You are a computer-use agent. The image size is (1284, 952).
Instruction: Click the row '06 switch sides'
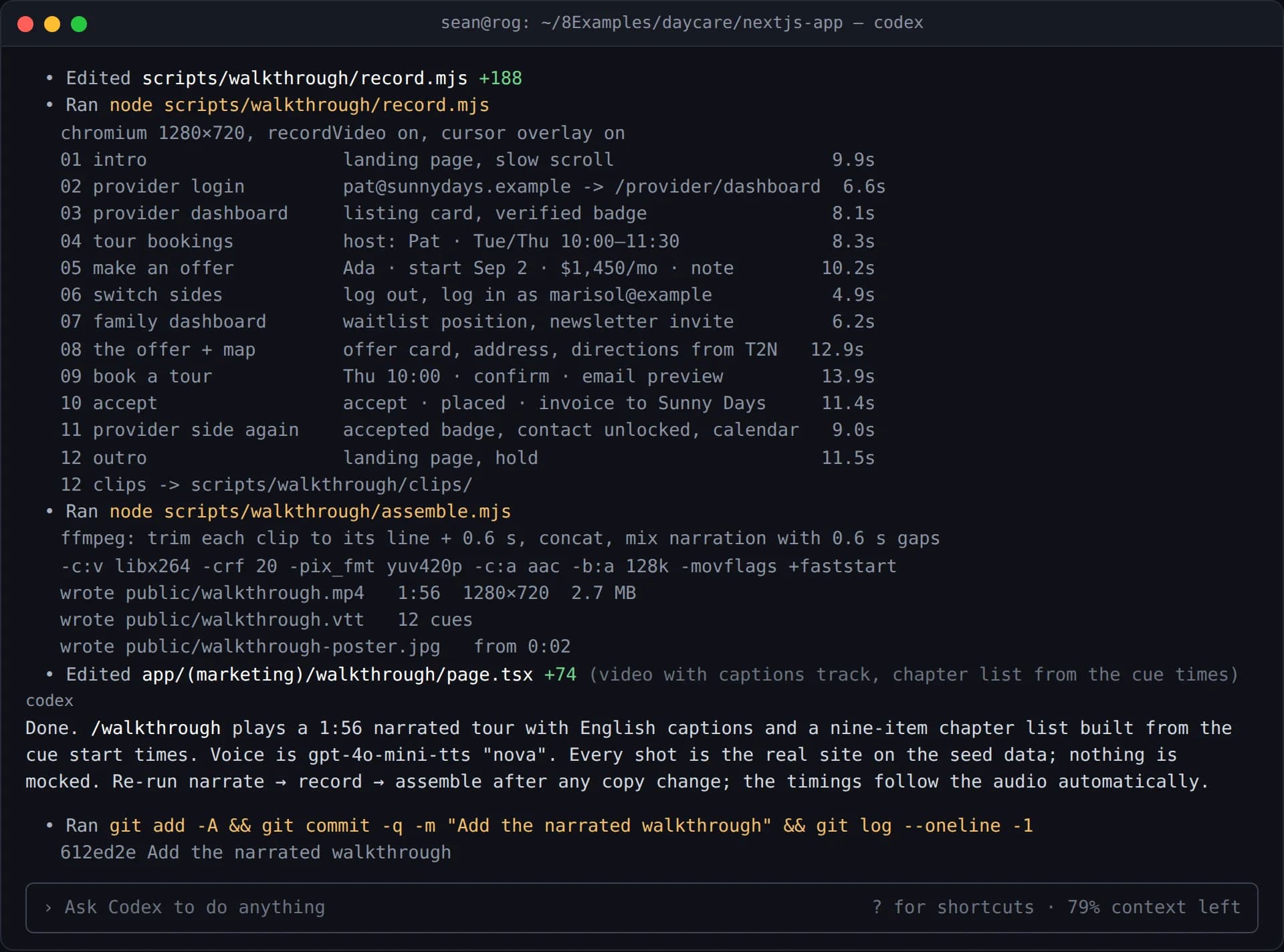(x=467, y=295)
